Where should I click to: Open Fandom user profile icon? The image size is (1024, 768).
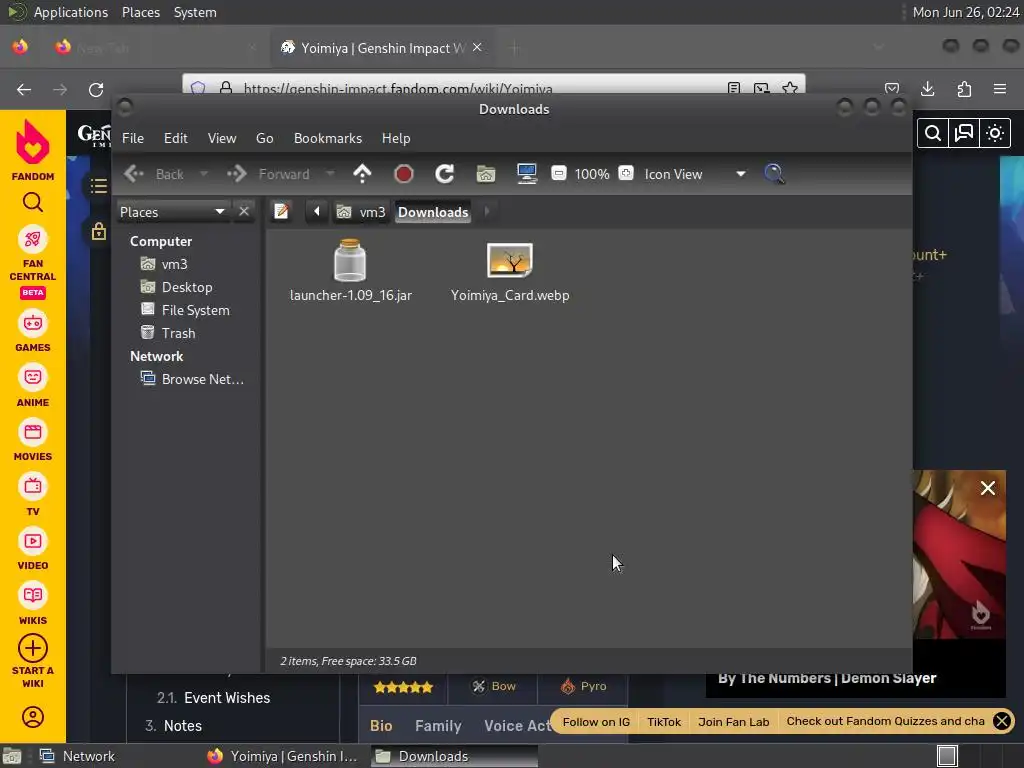tap(33, 717)
